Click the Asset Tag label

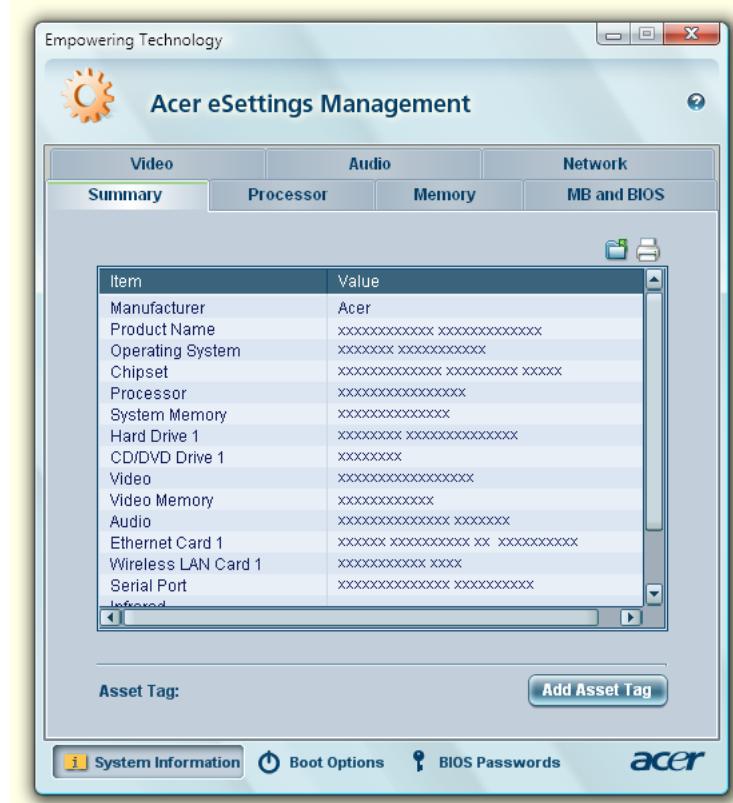point(139,691)
